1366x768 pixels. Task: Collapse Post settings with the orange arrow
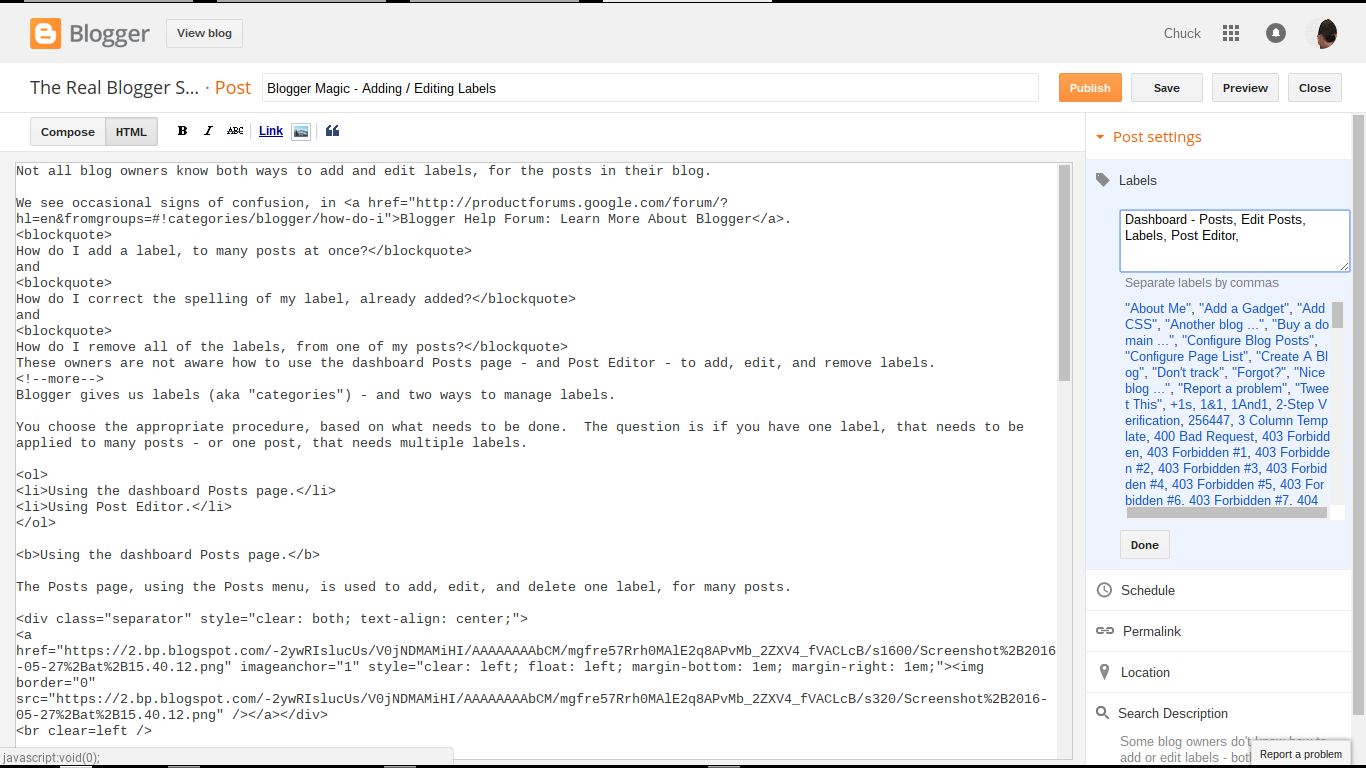click(1100, 138)
